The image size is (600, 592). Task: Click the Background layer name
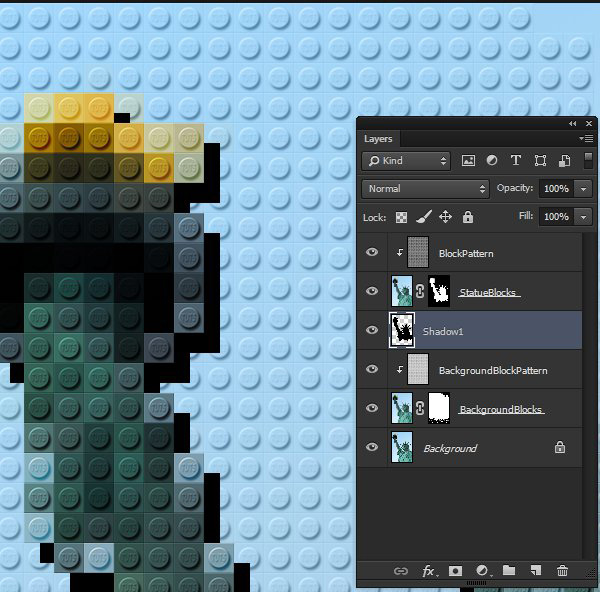tap(450, 448)
